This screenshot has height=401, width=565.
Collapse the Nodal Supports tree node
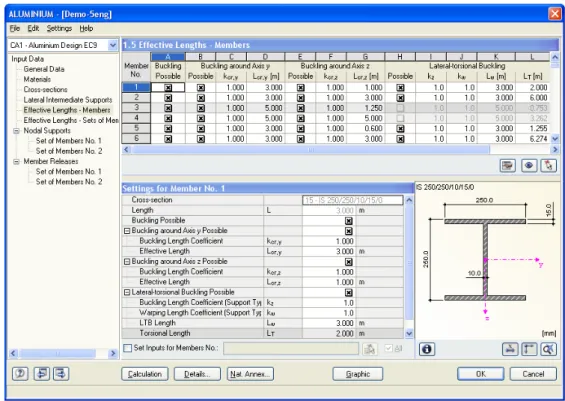[16, 131]
